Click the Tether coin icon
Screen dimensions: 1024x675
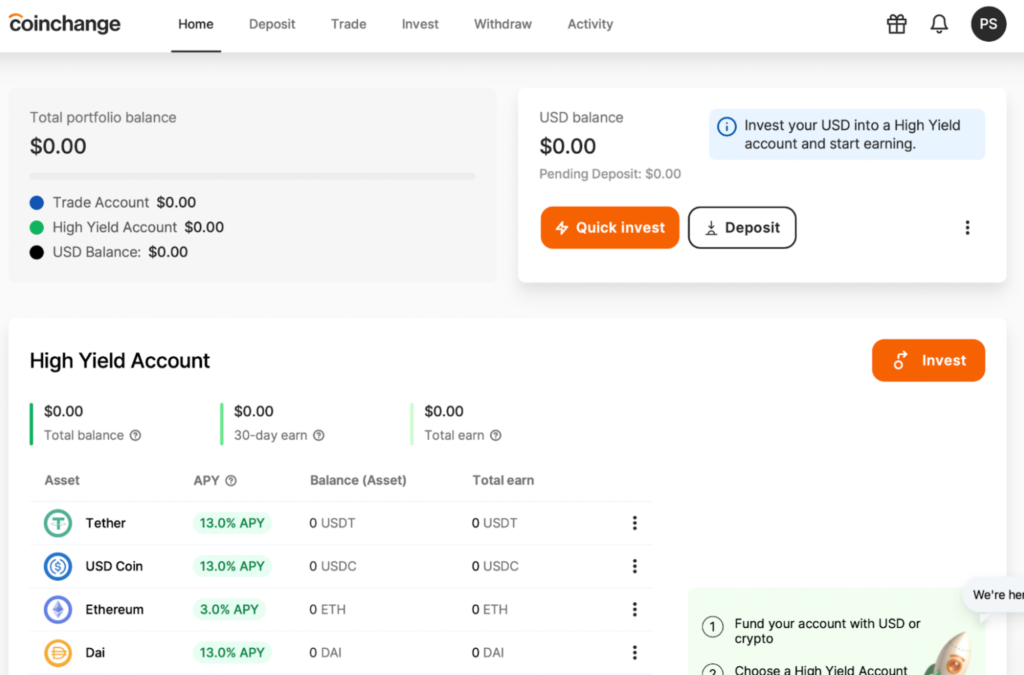point(58,523)
